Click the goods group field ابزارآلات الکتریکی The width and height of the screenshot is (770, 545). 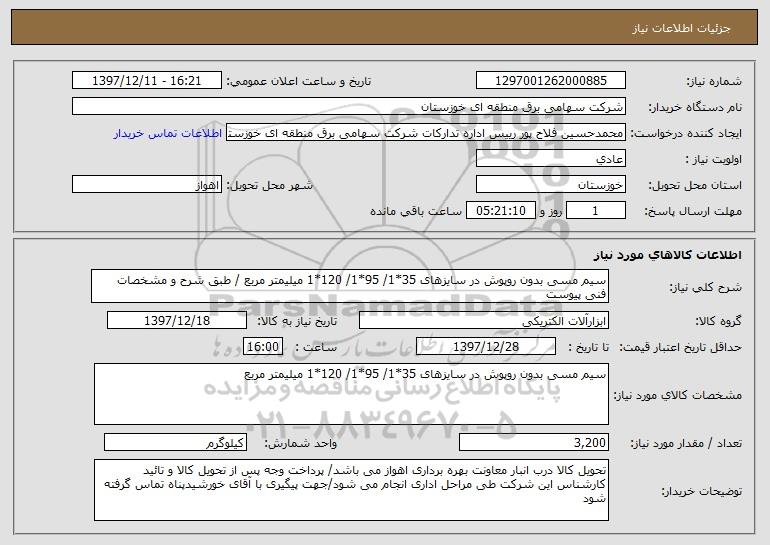484,321
